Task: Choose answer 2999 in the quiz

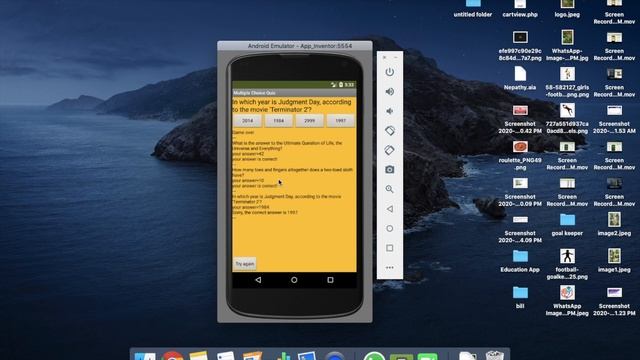Action: click(309, 121)
